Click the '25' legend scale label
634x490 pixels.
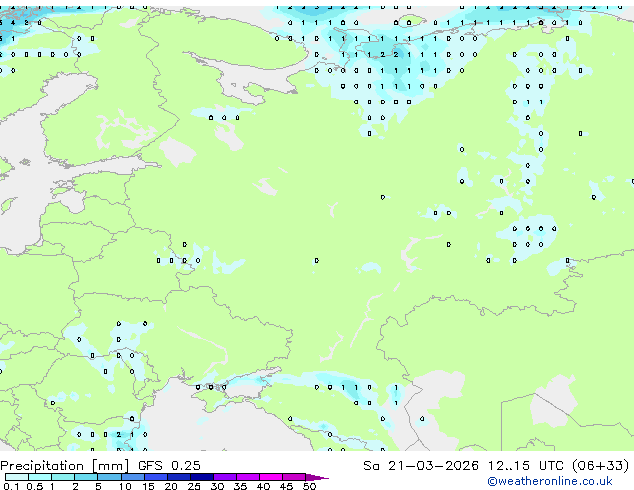pos(194,486)
